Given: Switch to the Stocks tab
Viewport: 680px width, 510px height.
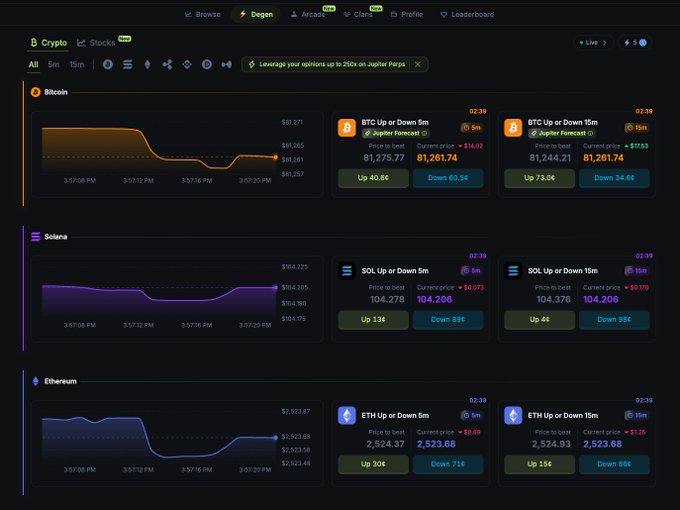Looking at the screenshot, I should (x=96, y=42).
